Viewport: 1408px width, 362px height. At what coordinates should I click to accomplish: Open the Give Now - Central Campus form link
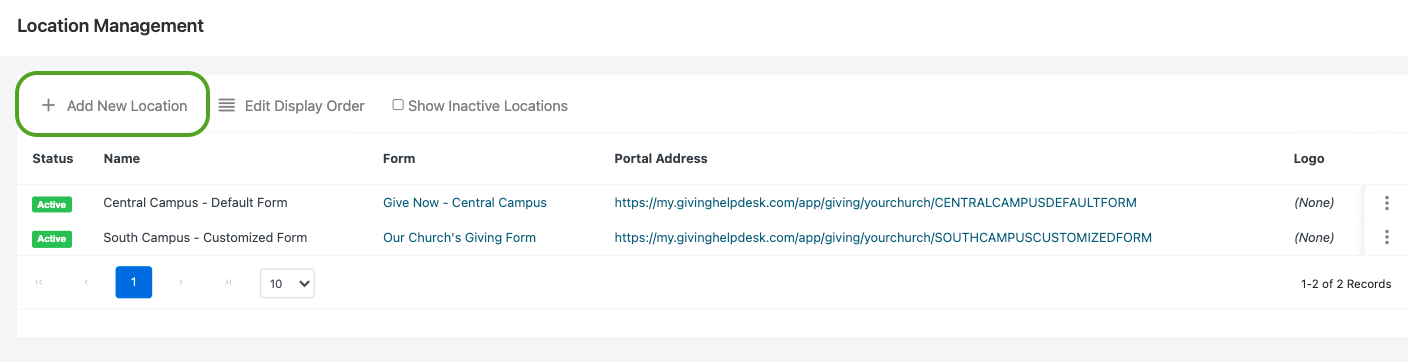pos(465,203)
